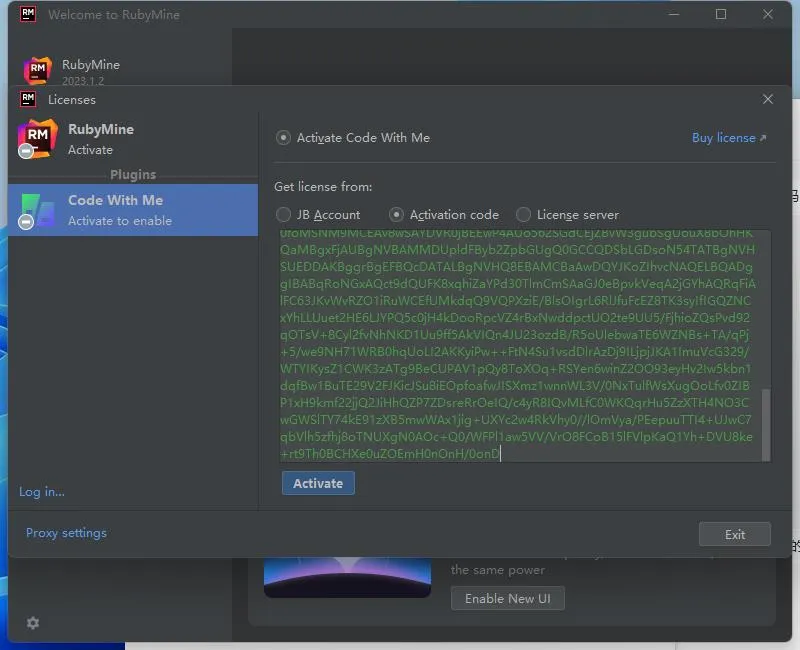Select Code With Me plugin entry

point(133,210)
